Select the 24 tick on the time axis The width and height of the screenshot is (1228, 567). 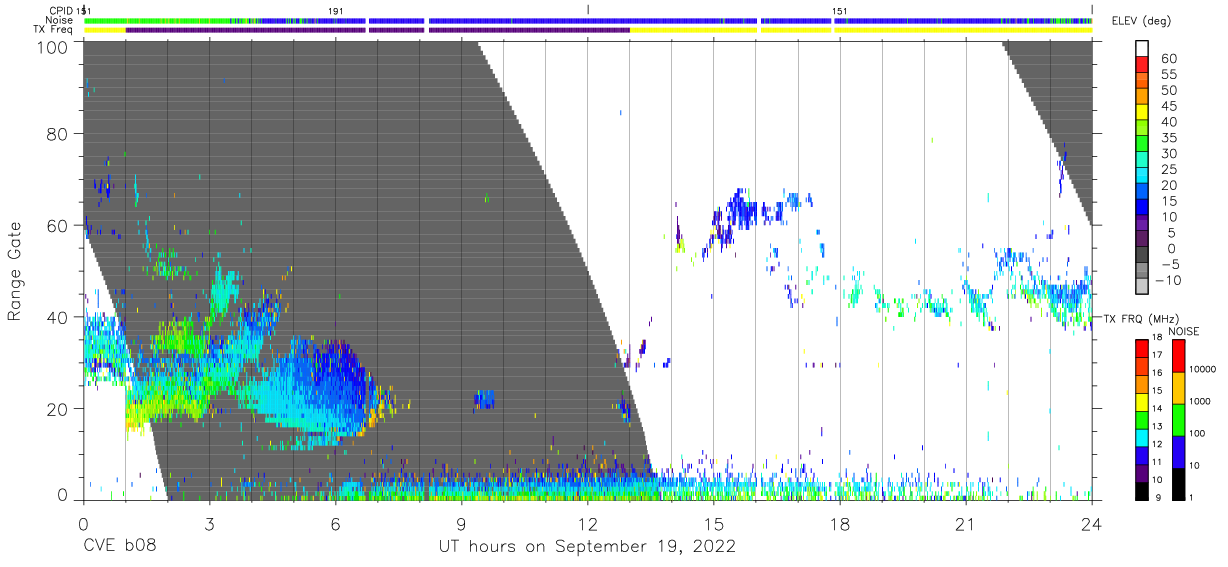click(1092, 524)
